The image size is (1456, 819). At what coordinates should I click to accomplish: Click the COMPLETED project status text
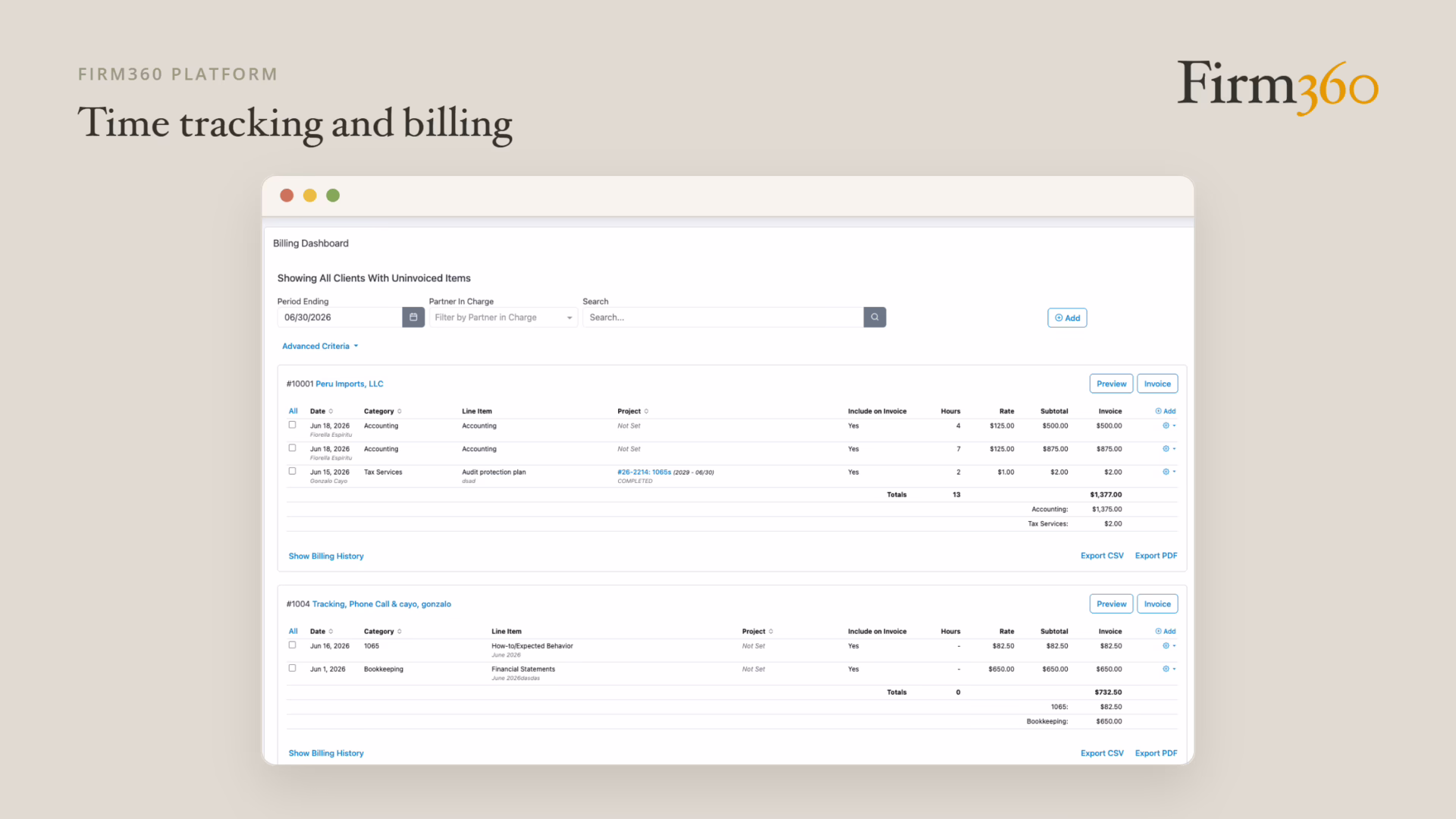click(x=635, y=481)
